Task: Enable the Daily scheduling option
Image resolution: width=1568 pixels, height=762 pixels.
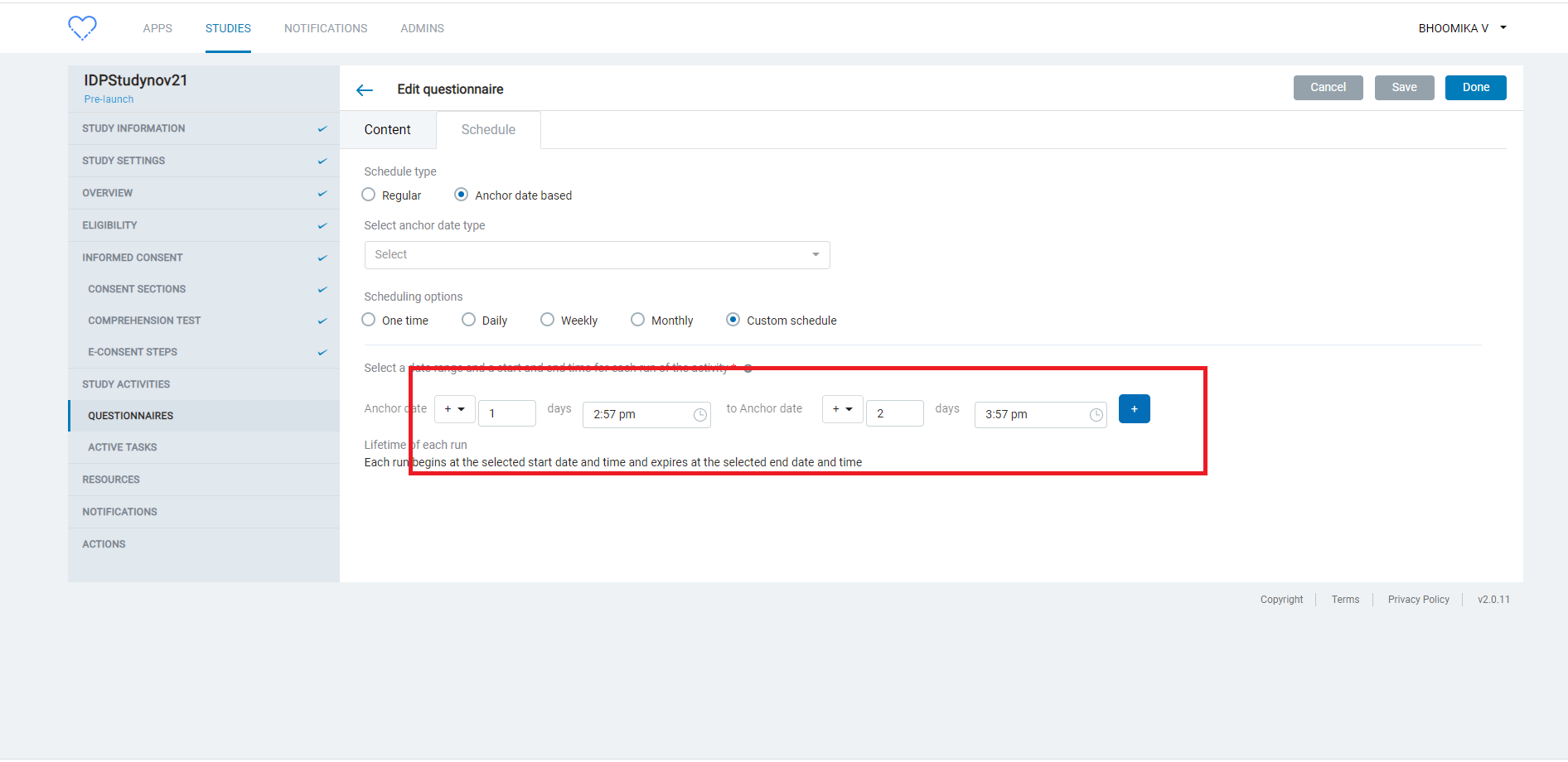Action: (x=468, y=319)
